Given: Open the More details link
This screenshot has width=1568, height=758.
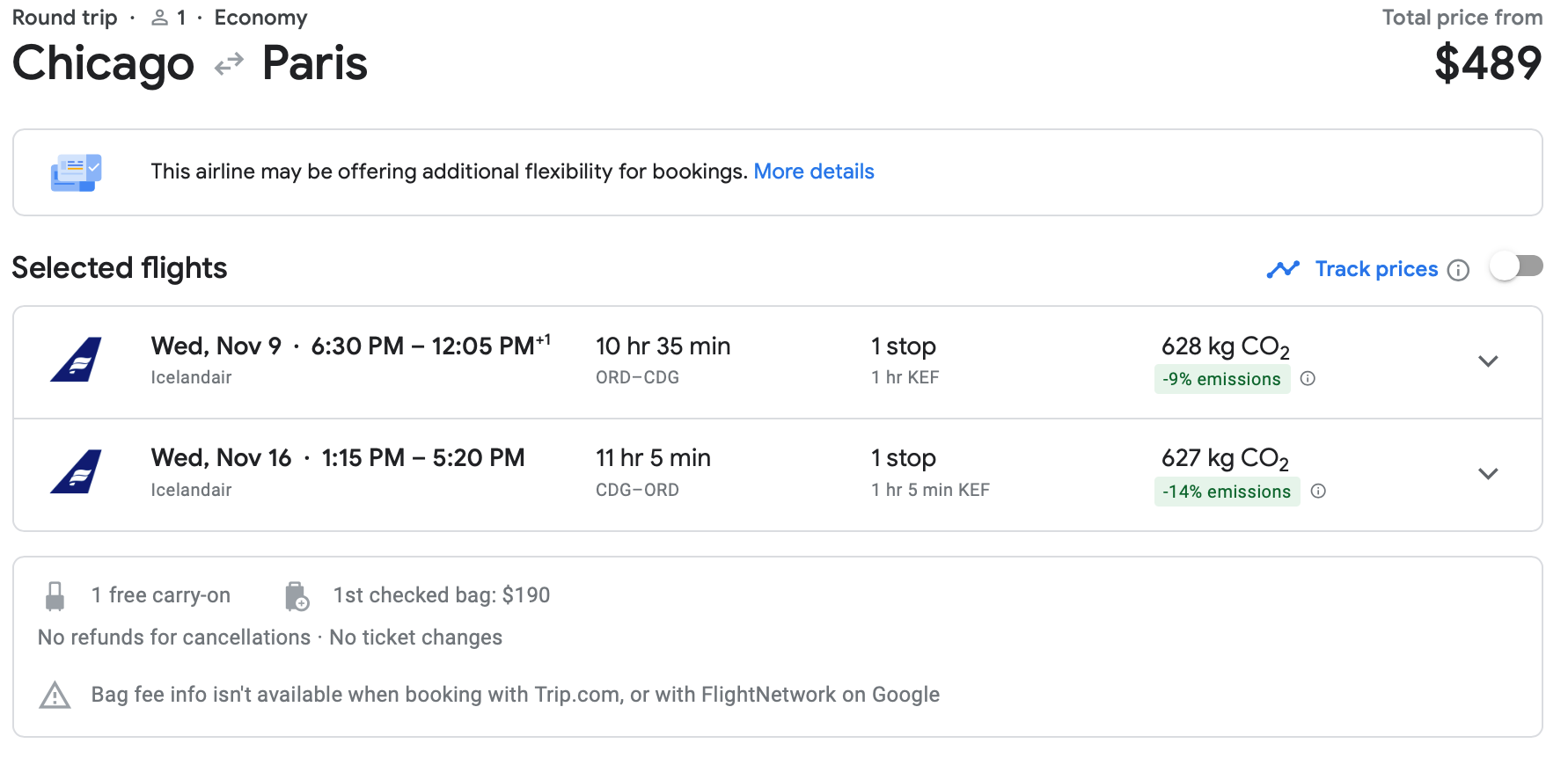Looking at the screenshot, I should tap(813, 171).
